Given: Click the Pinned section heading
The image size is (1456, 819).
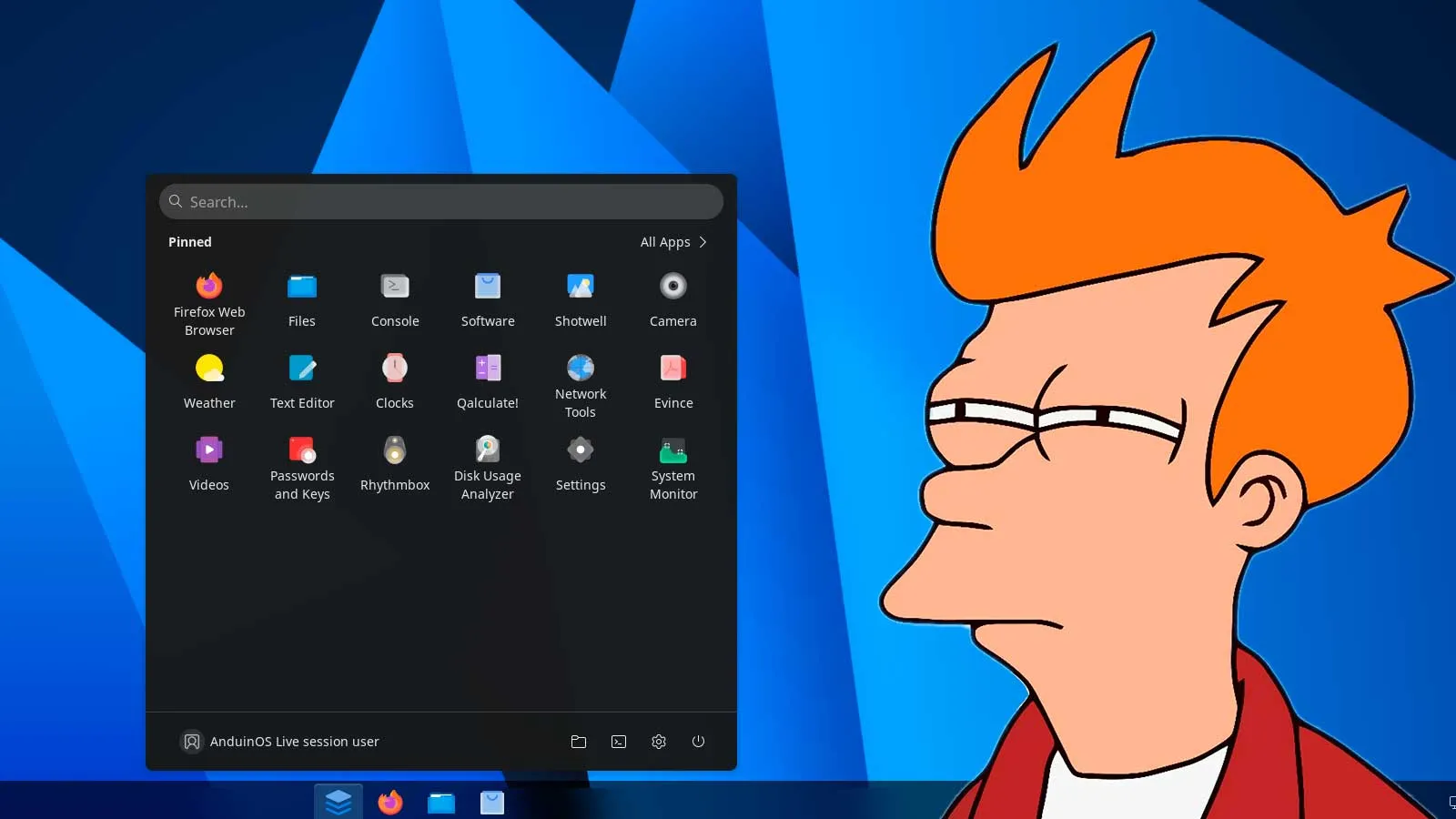Looking at the screenshot, I should [x=190, y=242].
